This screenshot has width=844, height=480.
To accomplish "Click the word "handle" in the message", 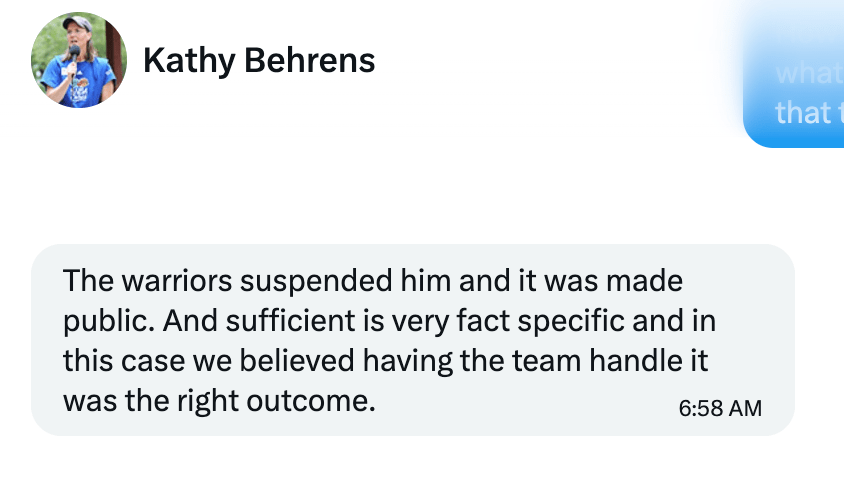I will tap(644, 361).
